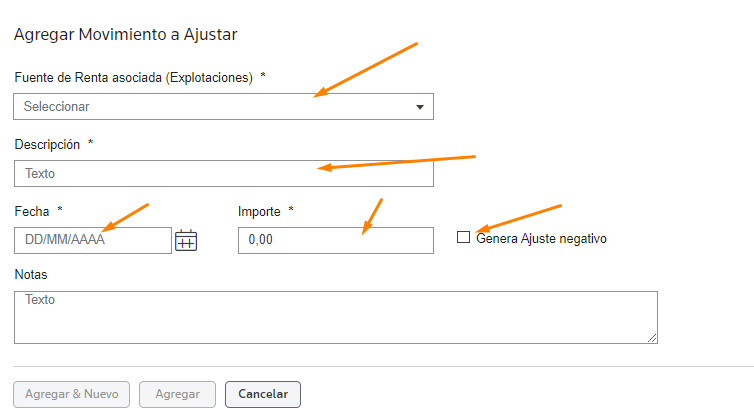Click the Seleccionar dropdown arrow

pyautogui.click(x=420, y=107)
